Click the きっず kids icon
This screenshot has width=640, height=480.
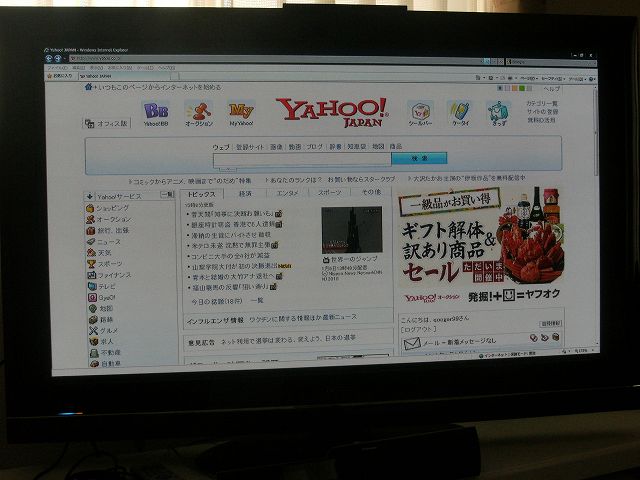point(499,112)
